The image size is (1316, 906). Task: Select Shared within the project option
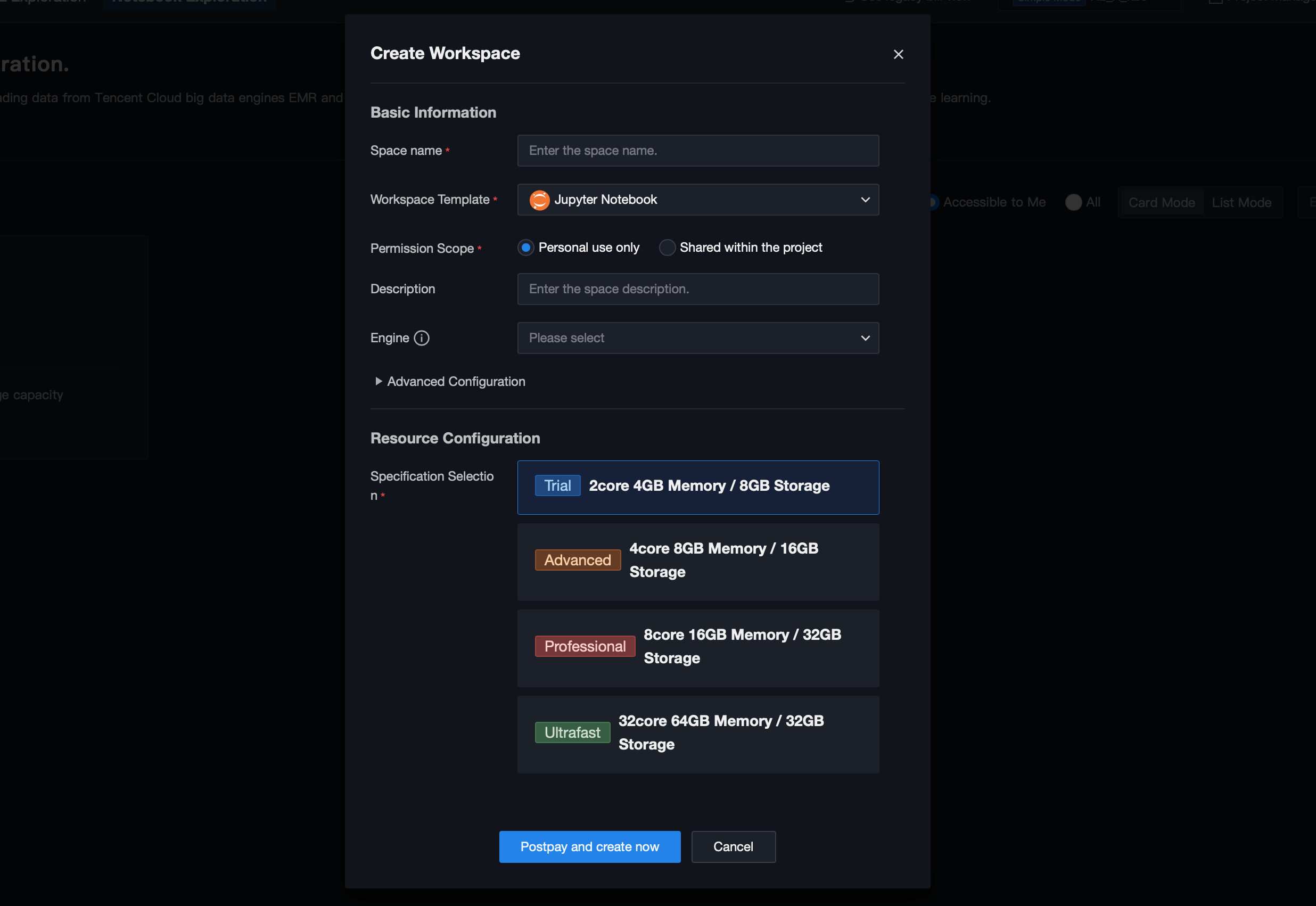coord(667,248)
